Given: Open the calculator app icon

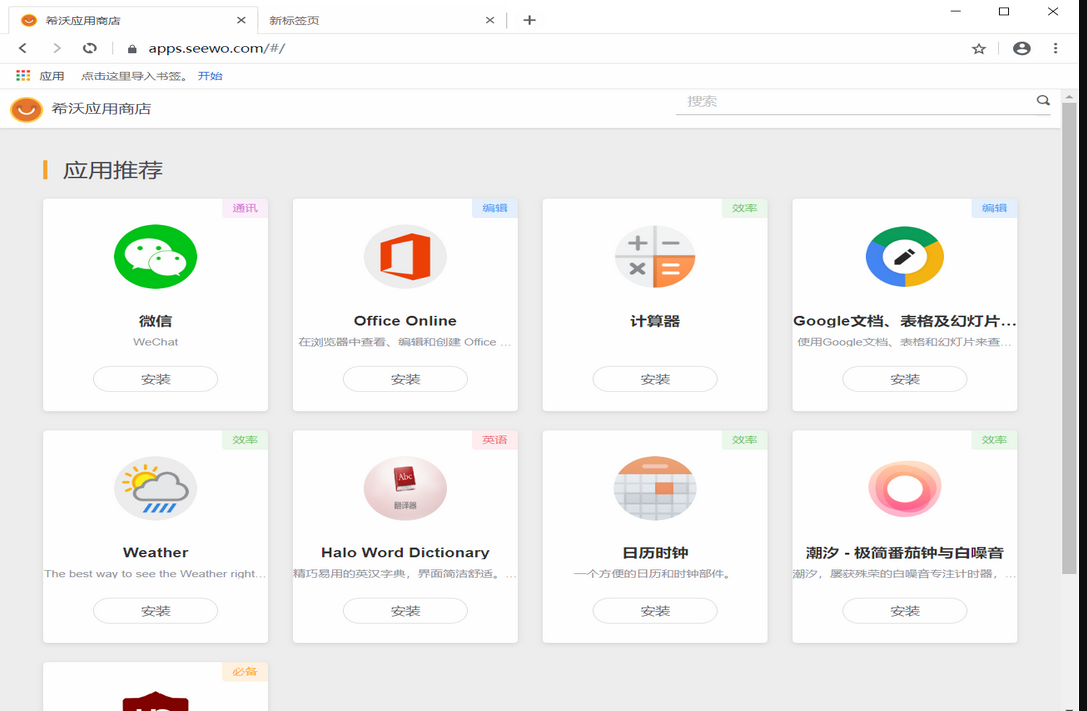Looking at the screenshot, I should 655,256.
